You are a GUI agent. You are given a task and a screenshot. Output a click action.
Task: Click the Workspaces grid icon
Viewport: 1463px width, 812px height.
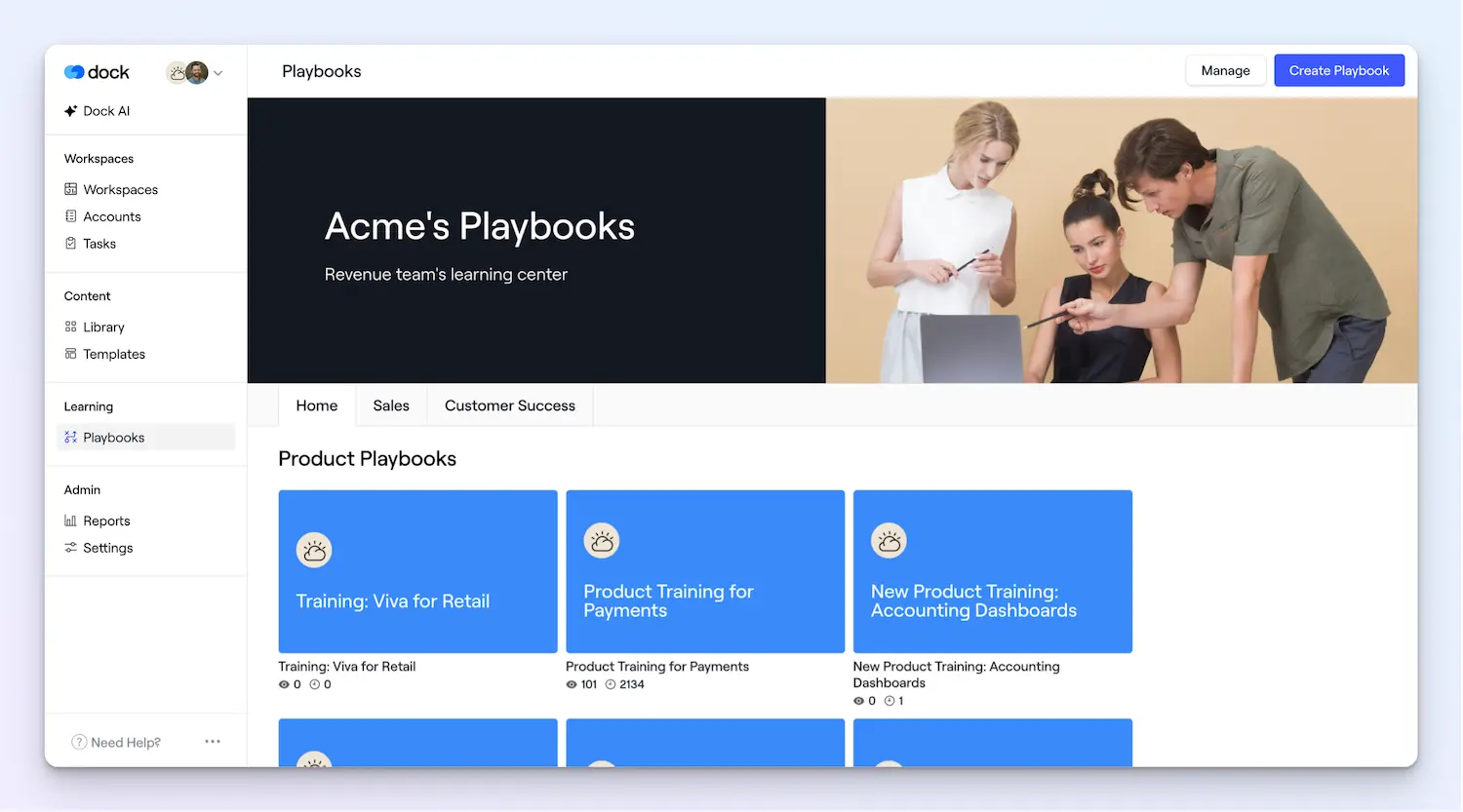[x=70, y=189]
